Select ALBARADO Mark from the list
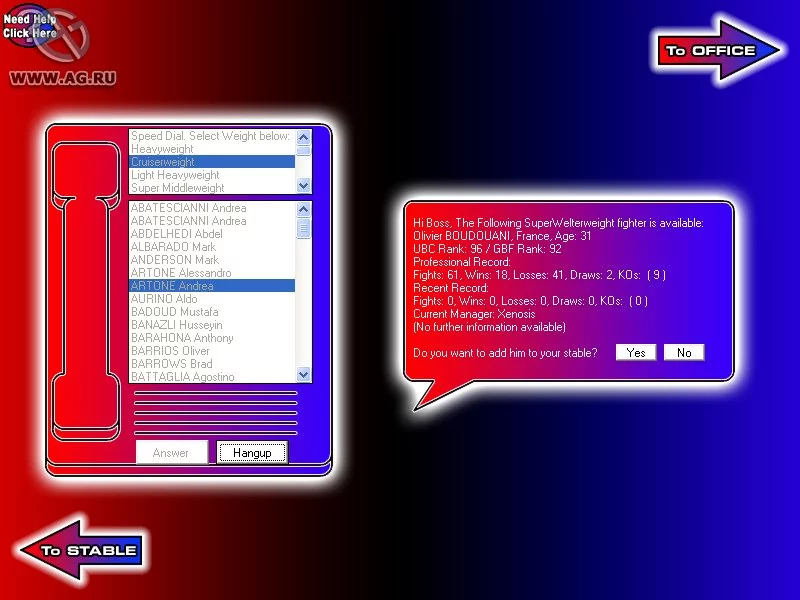This screenshot has height=600, width=800. click(x=212, y=247)
